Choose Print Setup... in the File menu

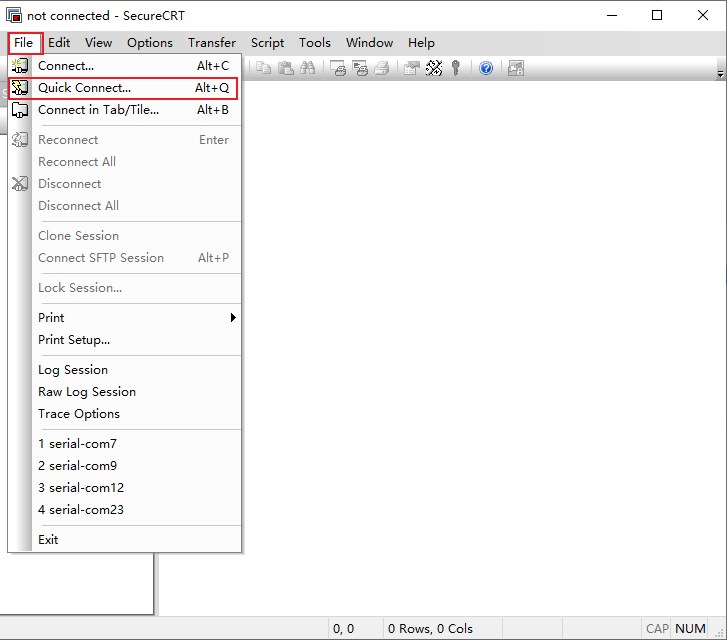(x=74, y=340)
